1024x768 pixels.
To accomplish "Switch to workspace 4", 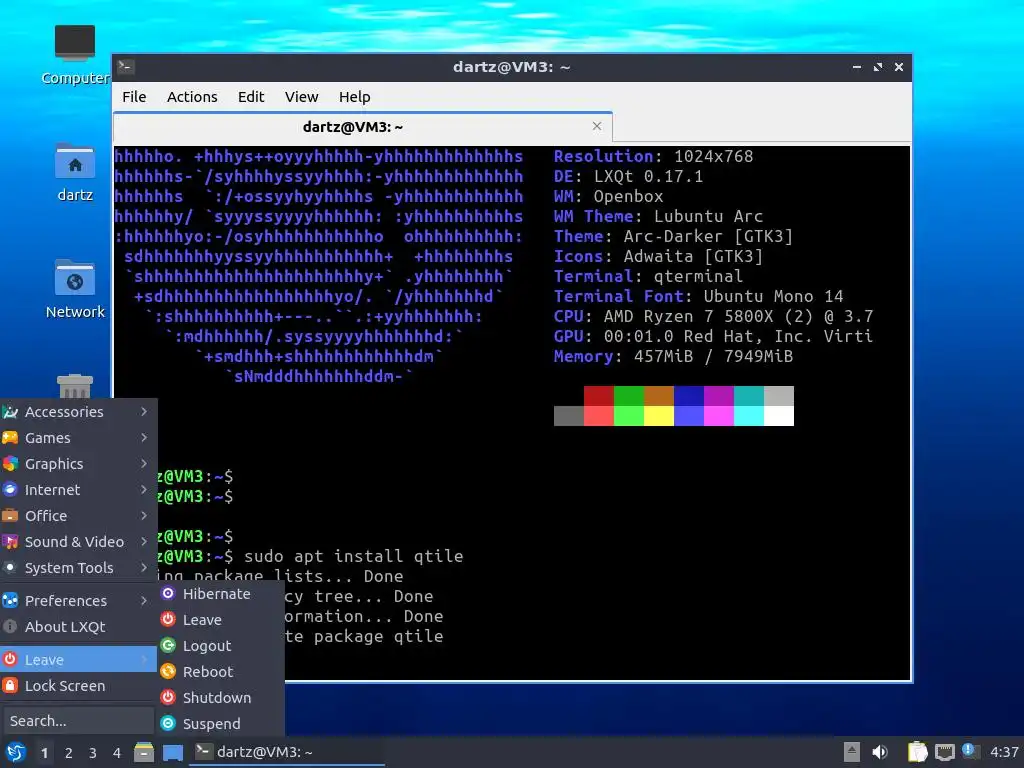I will [117, 753].
